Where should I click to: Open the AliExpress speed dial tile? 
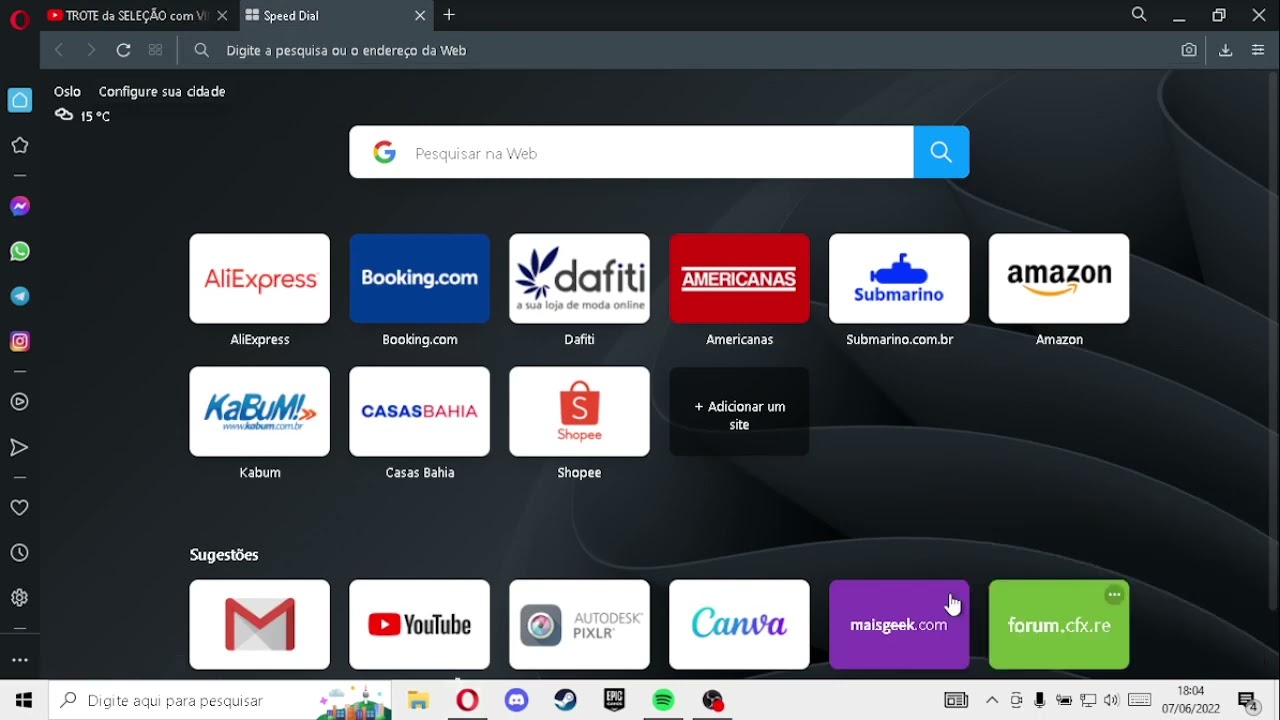[260, 278]
